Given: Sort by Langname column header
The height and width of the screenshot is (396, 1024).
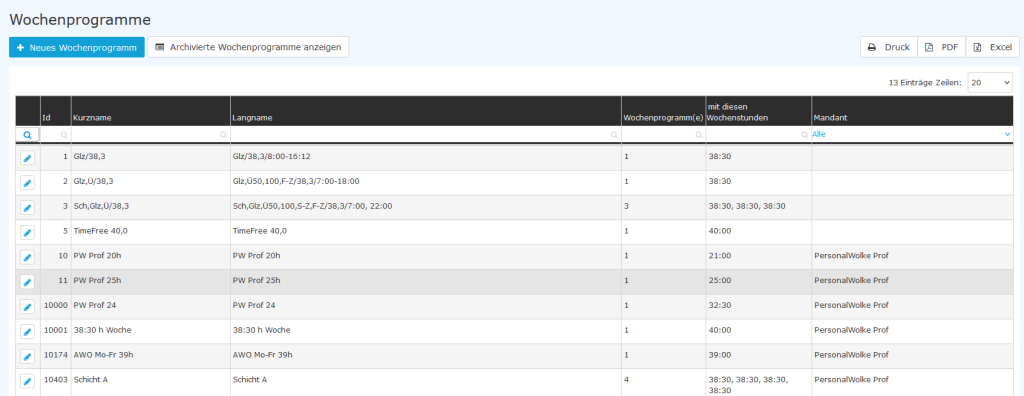Looking at the screenshot, I should pyautogui.click(x=426, y=111).
